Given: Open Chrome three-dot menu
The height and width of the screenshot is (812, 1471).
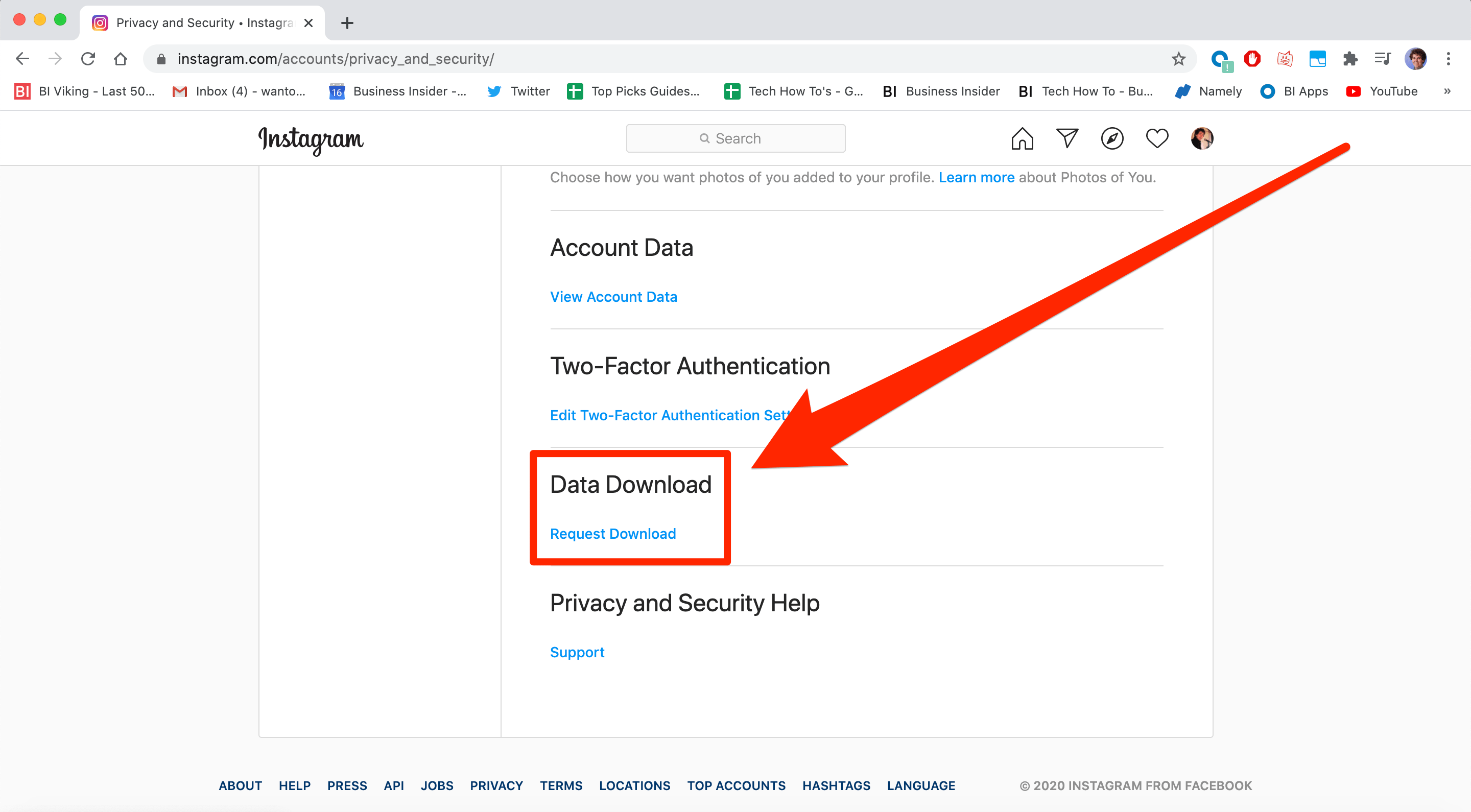Looking at the screenshot, I should (1448, 59).
